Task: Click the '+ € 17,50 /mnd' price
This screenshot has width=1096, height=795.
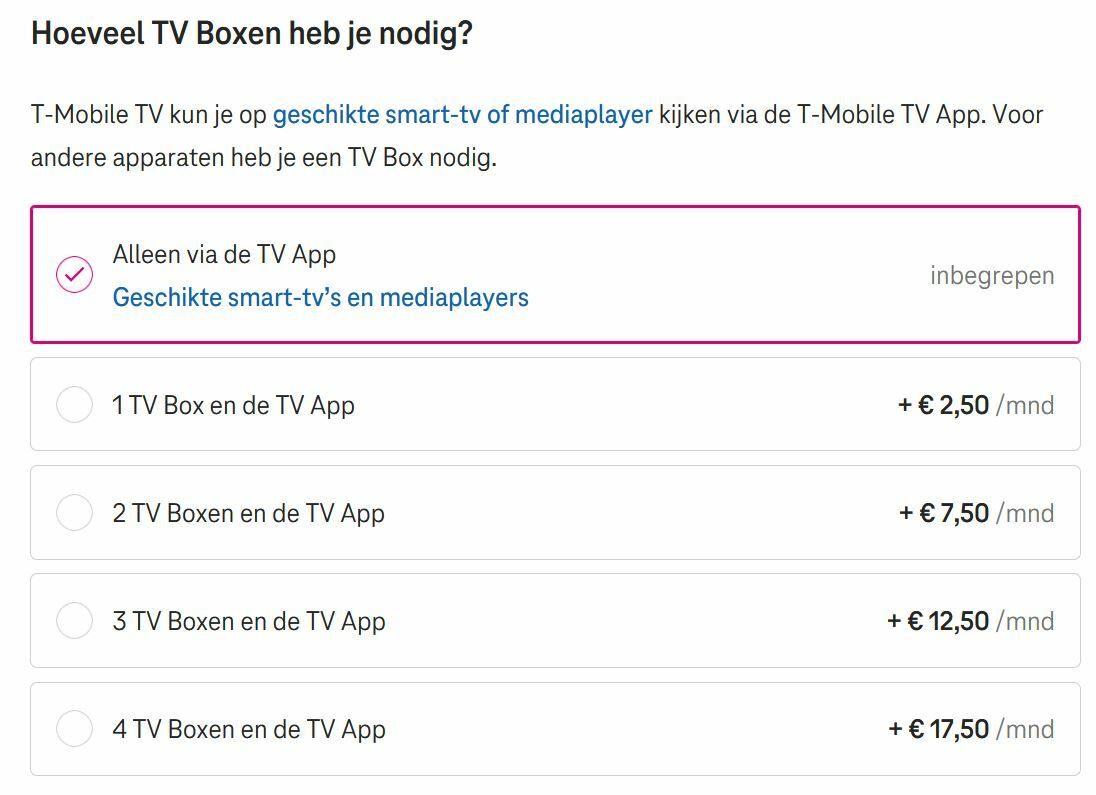Action: click(970, 729)
